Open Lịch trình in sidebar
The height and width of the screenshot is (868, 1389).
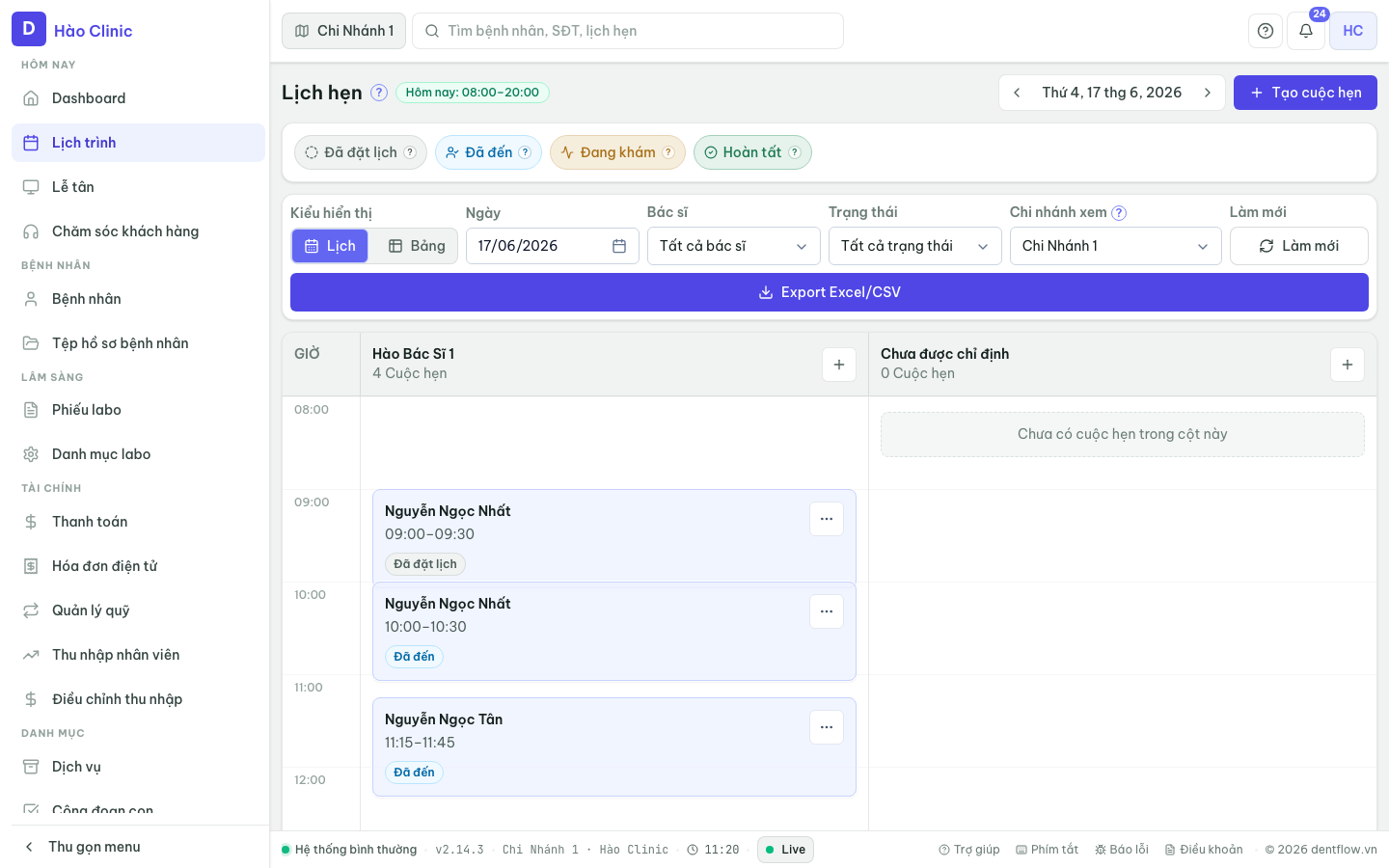click(138, 143)
